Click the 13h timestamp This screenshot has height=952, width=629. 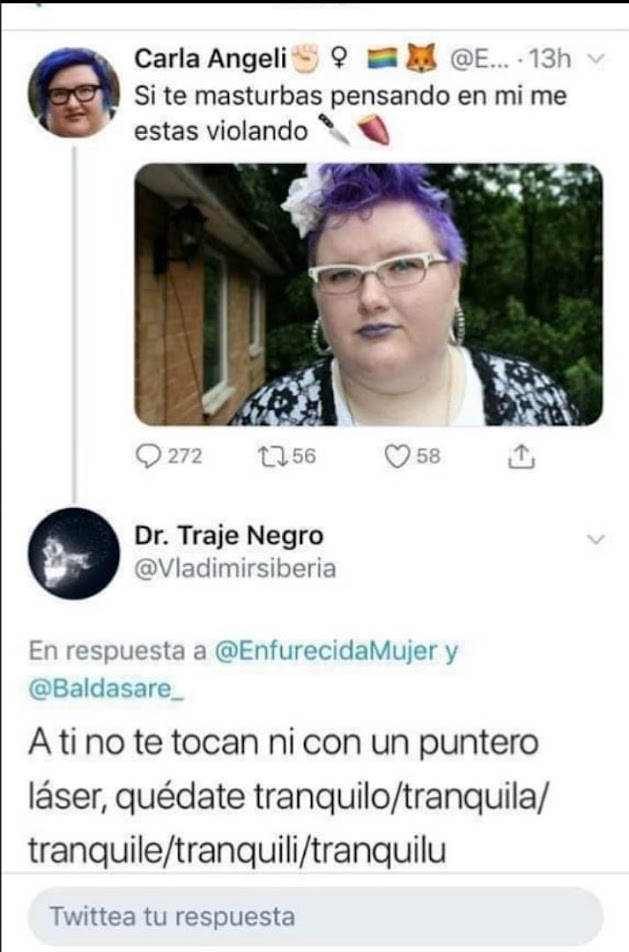point(550,59)
